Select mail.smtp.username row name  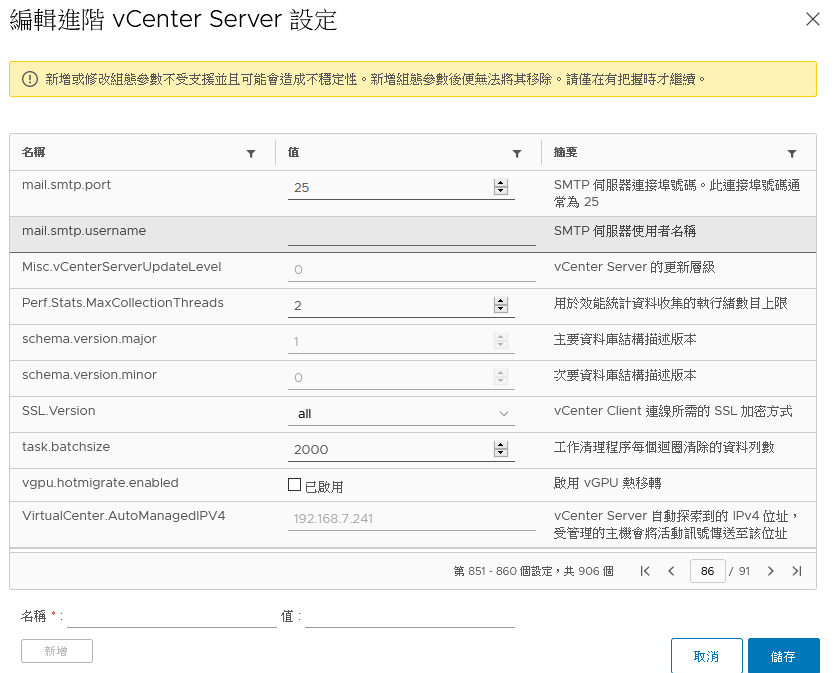[x=84, y=231]
